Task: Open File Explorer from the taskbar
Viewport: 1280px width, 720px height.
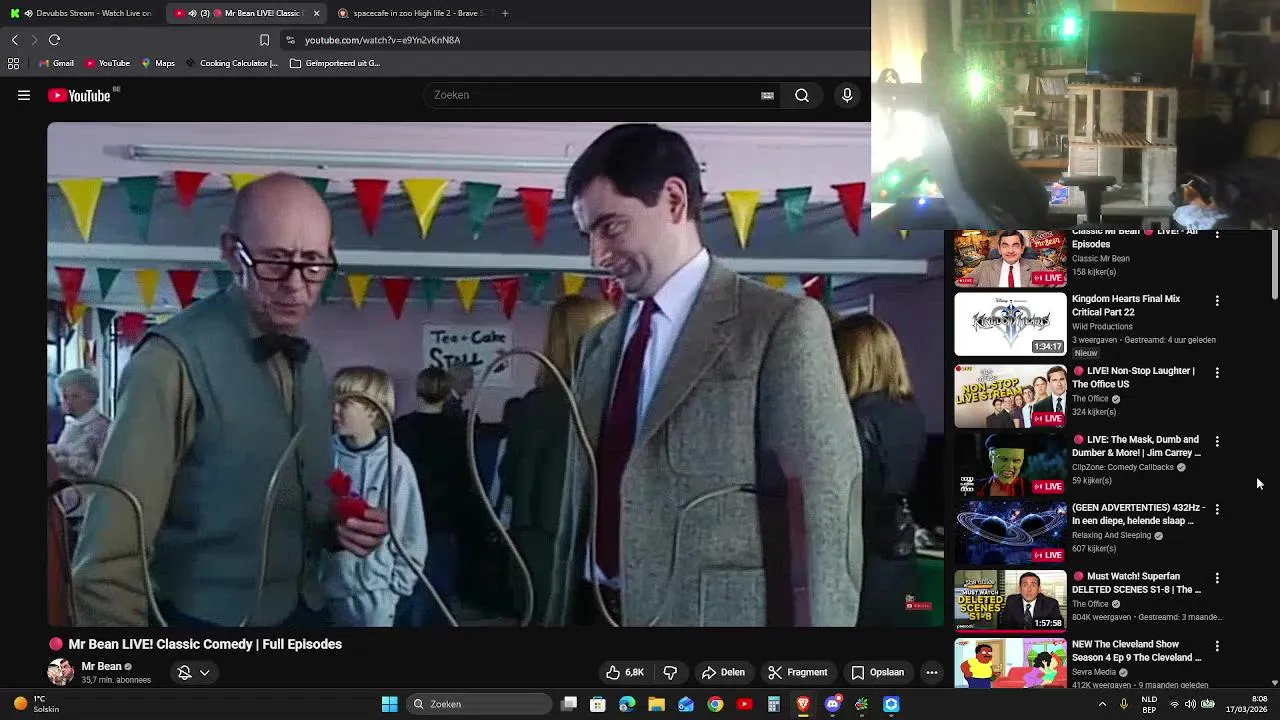Action: click(x=656, y=704)
